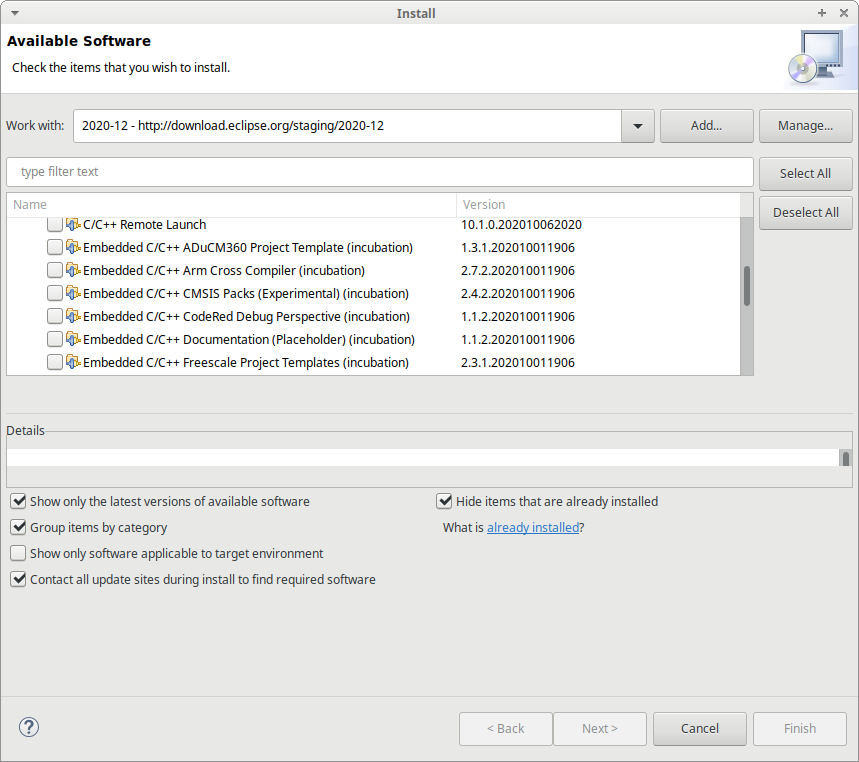Sort list by Name column header

tap(230, 204)
